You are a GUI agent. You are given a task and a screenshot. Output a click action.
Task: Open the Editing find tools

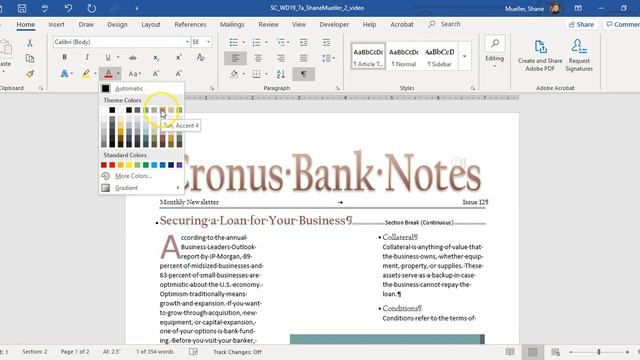pyautogui.click(x=495, y=52)
